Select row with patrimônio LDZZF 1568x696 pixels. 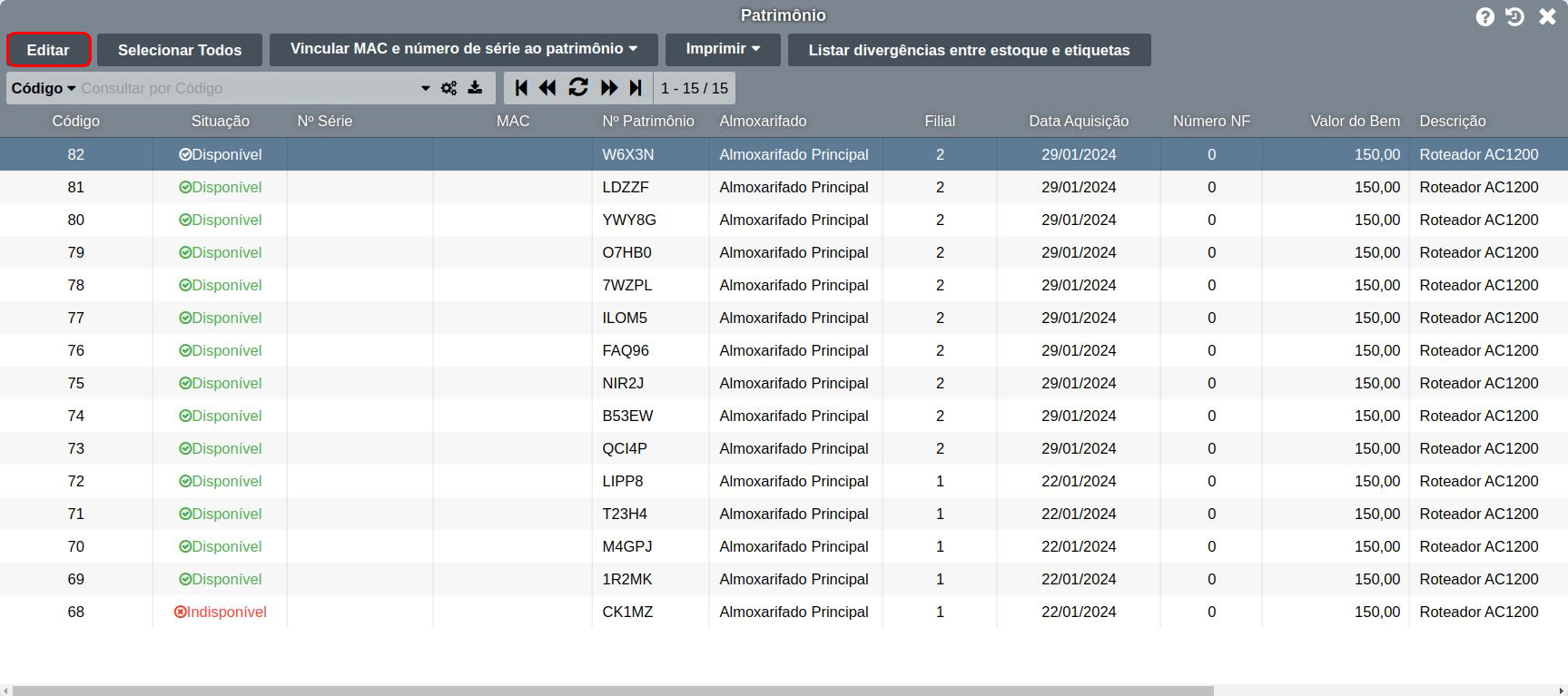(x=784, y=187)
